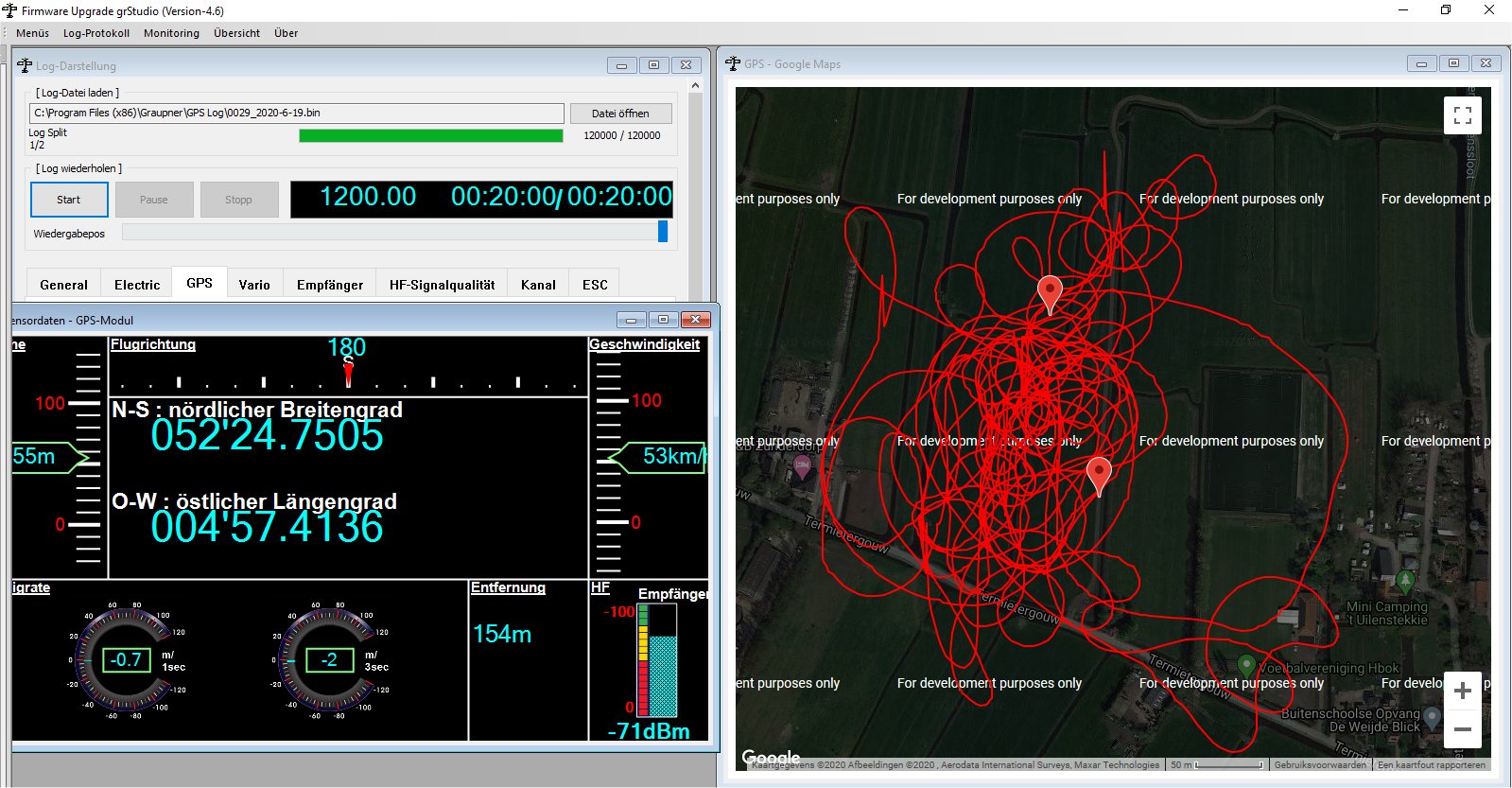Click the Wiedergabepos slider handle
1512x788 pixels.
point(663,231)
